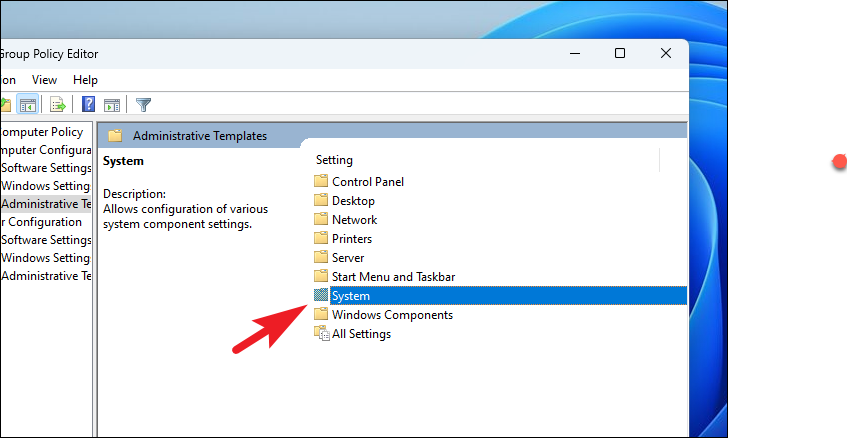Click the Filter funnel toolbar icon
The height and width of the screenshot is (438, 847).
point(143,104)
